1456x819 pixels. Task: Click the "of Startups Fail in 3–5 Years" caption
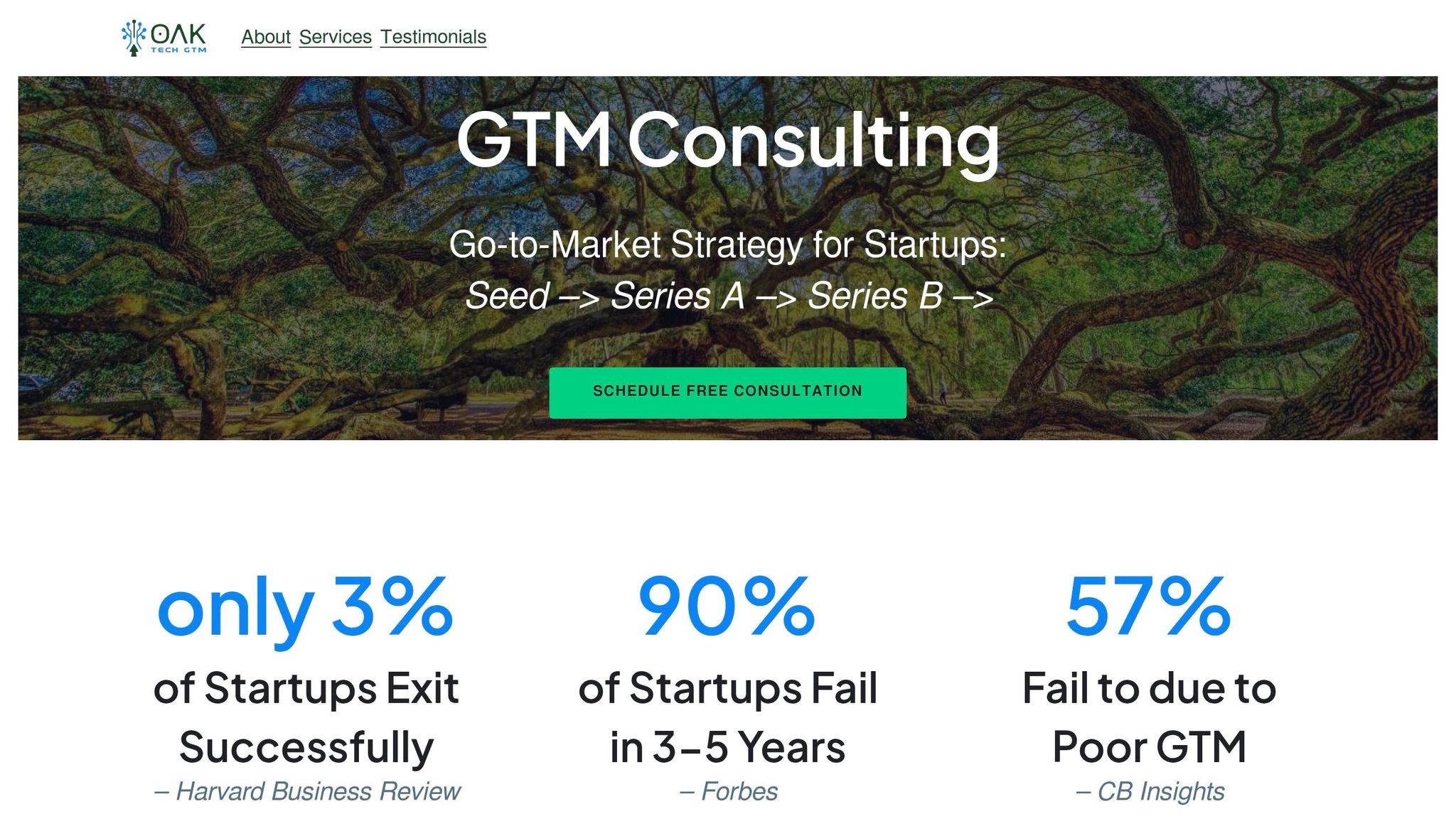(727, 717)
